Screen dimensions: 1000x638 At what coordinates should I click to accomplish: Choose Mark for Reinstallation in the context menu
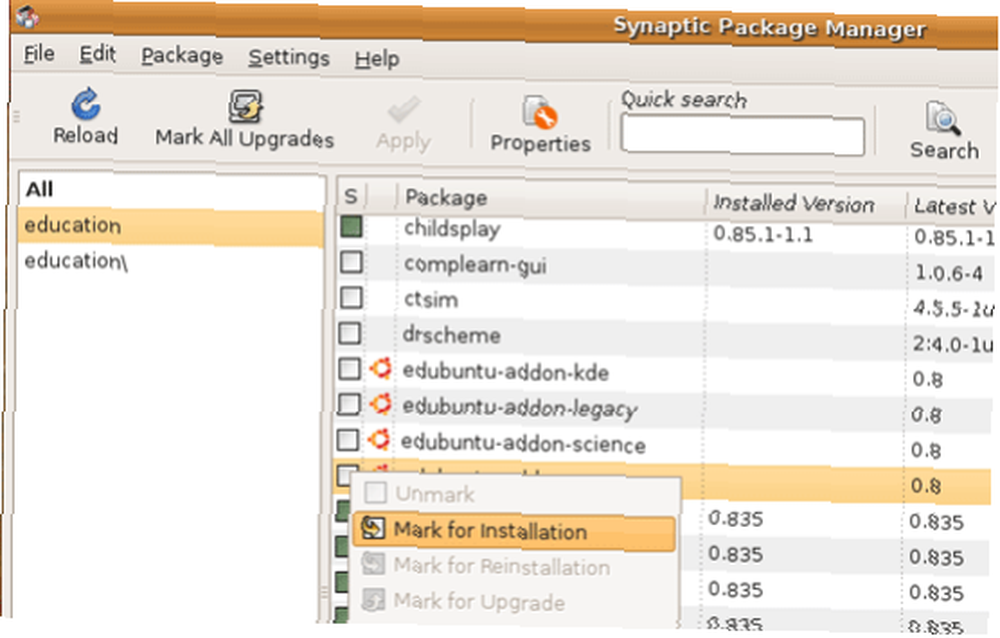pyautogui.click(x=513, y=567)
